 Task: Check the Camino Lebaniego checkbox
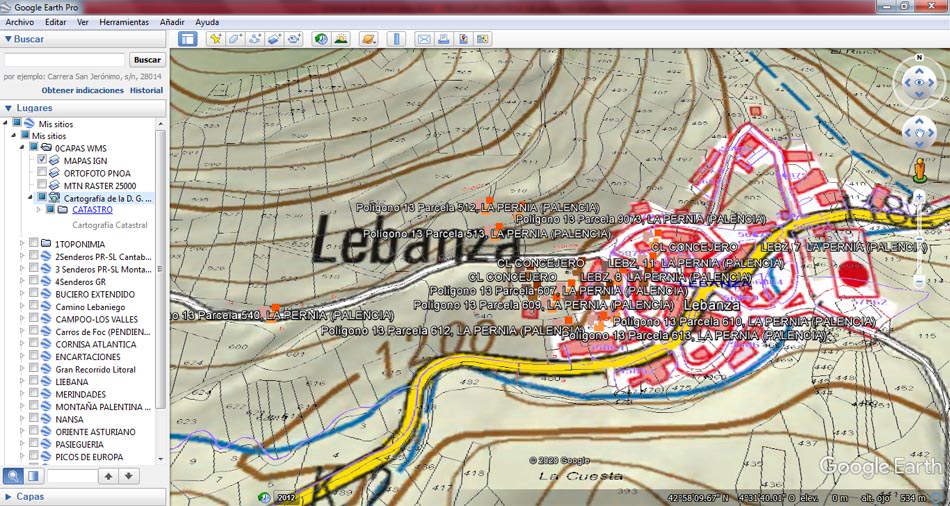coord(34,306)
